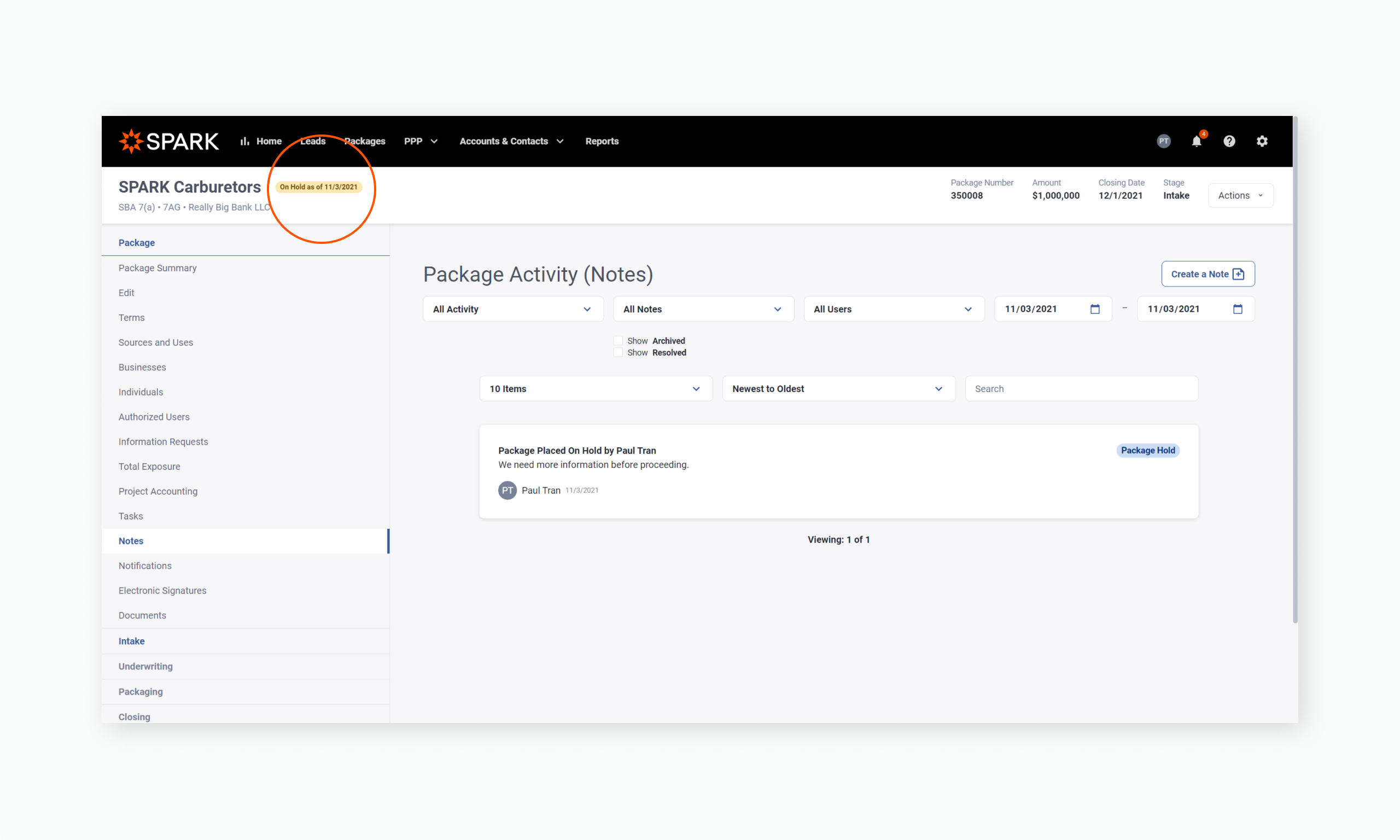The width and height of the screenshot is (1400, 840).
Task: Click note title Package Placed On Hold
Action: click(576, 451)
